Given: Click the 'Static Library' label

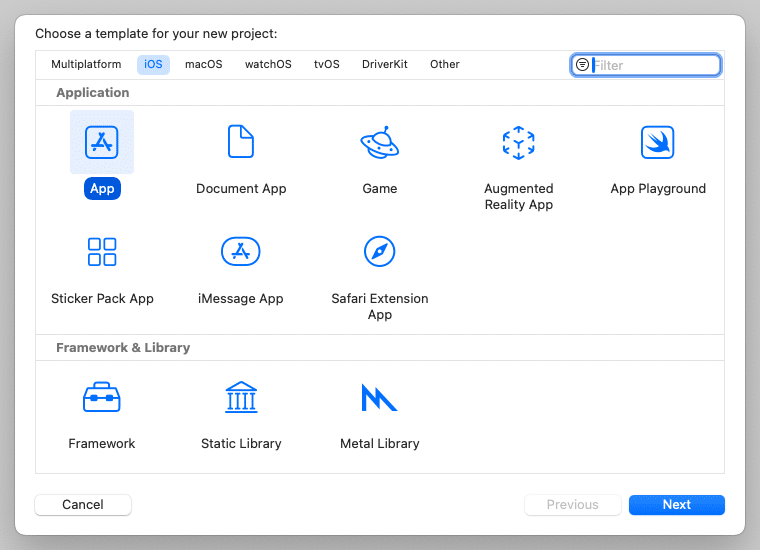Looking at the screenshot, I should coord(241,443).
